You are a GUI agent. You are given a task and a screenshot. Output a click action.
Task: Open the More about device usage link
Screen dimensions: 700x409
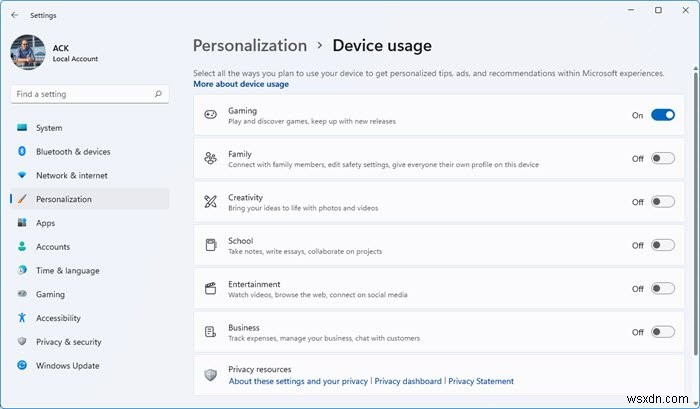241,84
